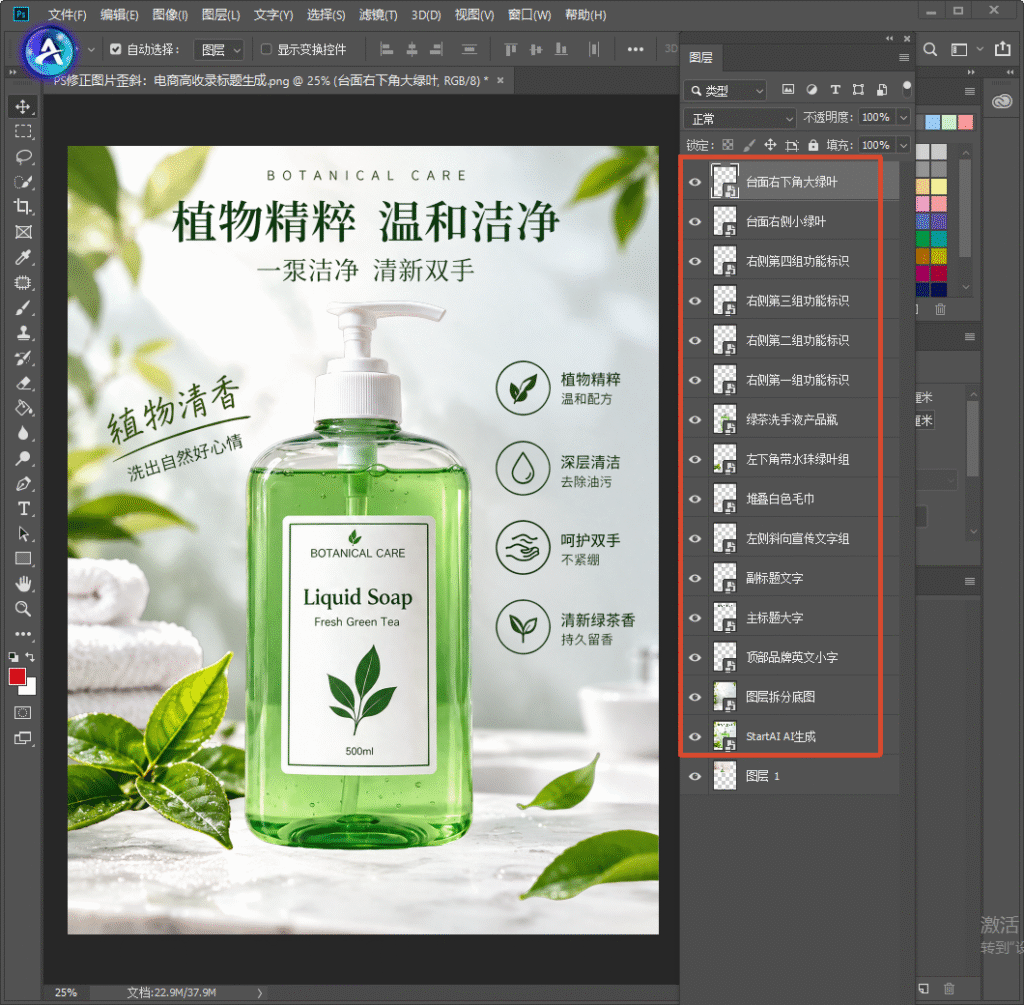
Task: Select the Paint Bucket tool
Action: pyautogui.click(x=23, y=408)
